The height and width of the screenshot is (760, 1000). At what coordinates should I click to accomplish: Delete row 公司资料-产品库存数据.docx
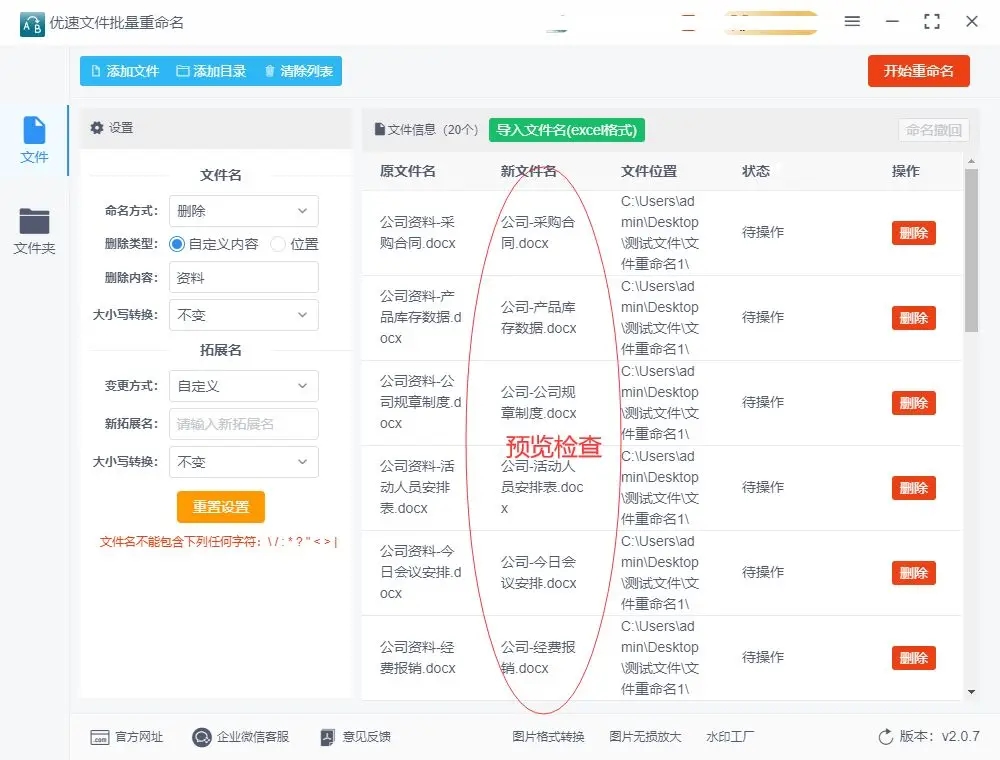click(913, 318)
